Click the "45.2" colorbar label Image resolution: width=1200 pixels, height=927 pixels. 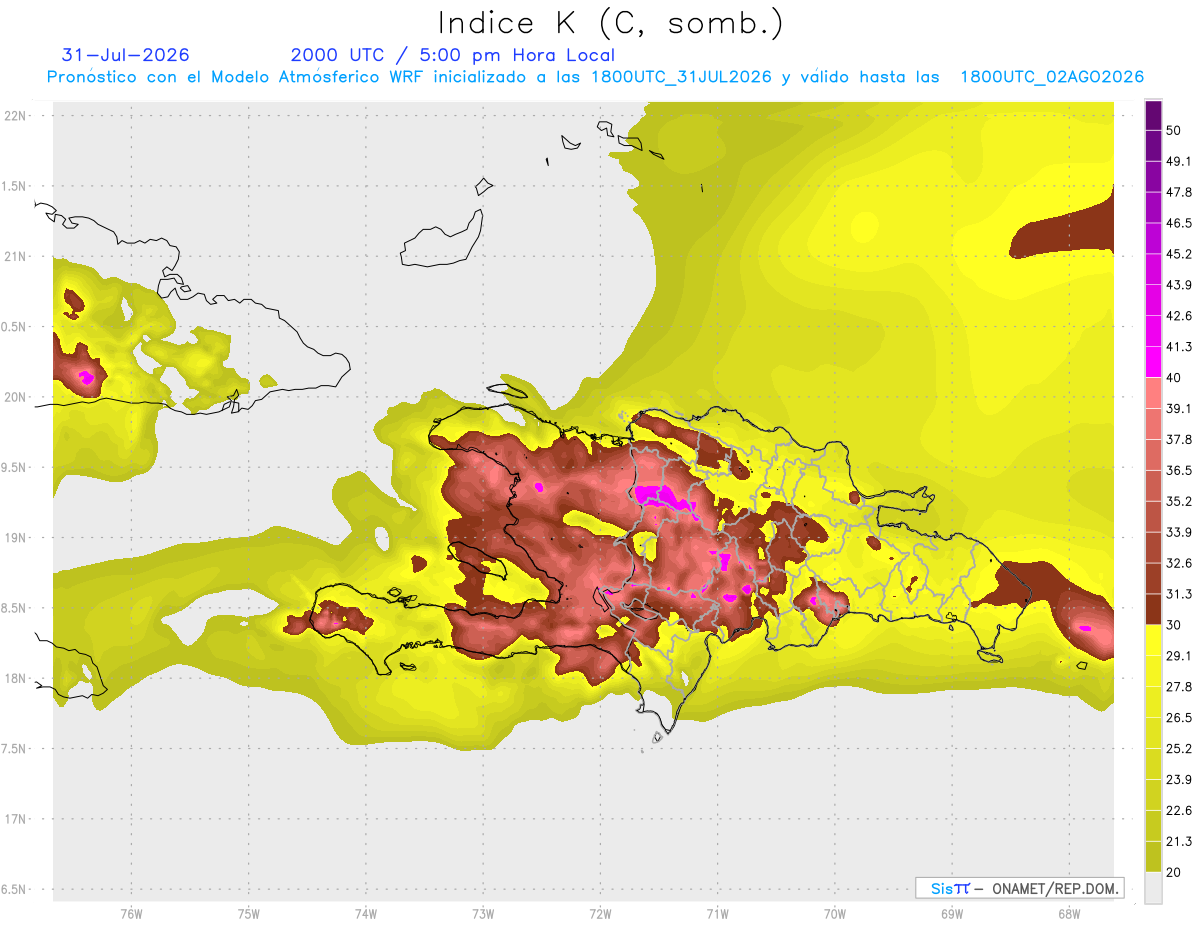(1179, 254)
